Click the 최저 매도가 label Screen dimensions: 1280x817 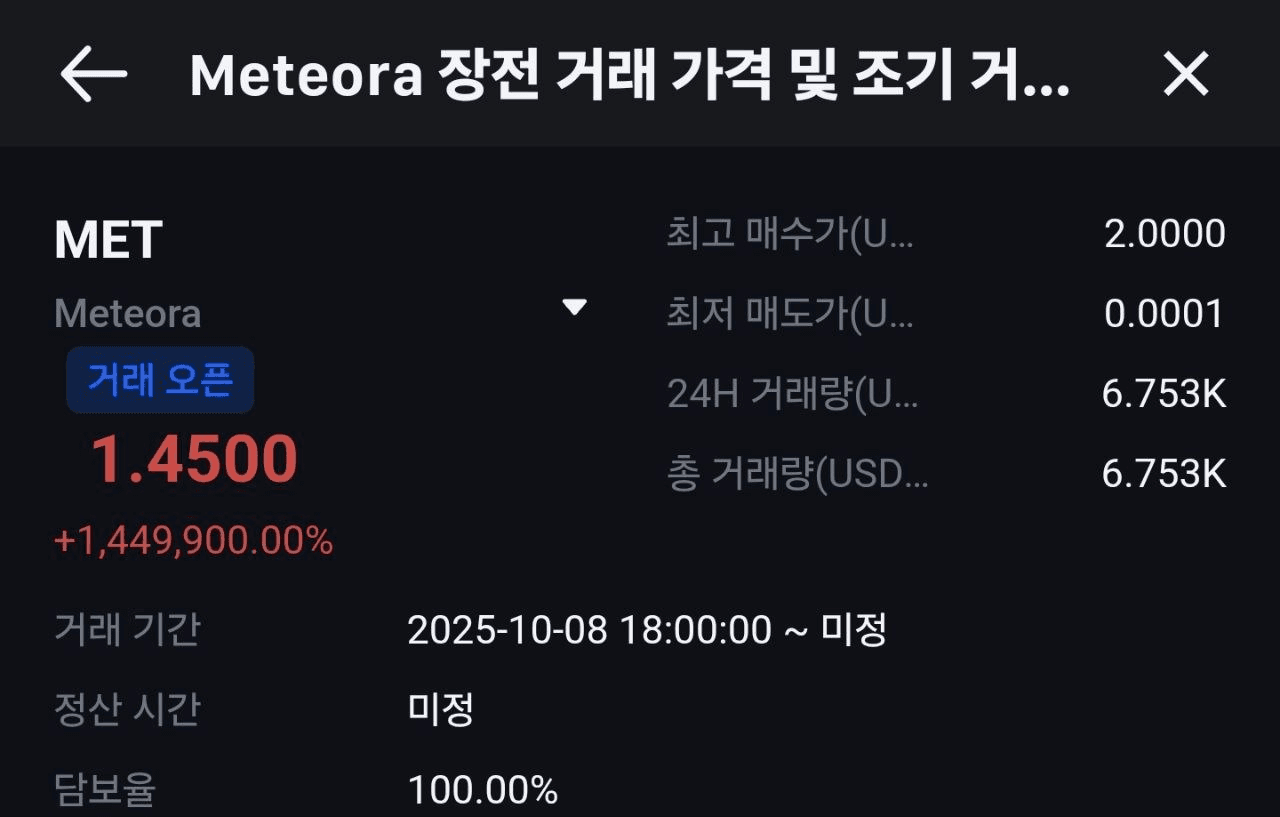coord(790,314)
